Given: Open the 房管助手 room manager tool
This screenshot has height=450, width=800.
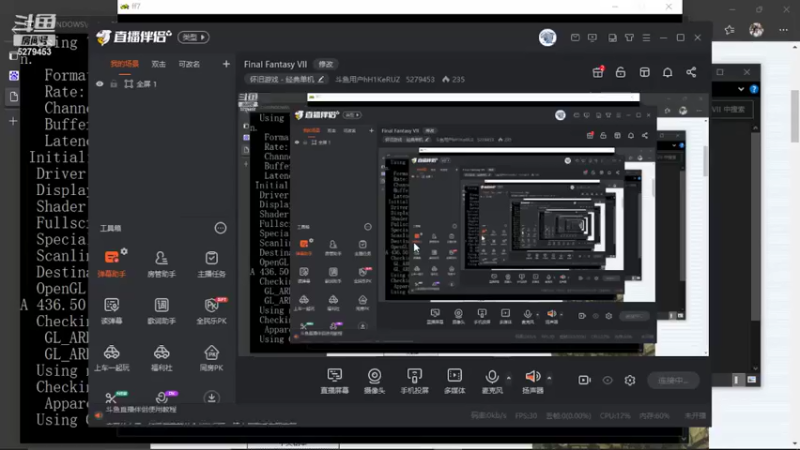Looking at the screenshot, I should (x=161, y=264).
